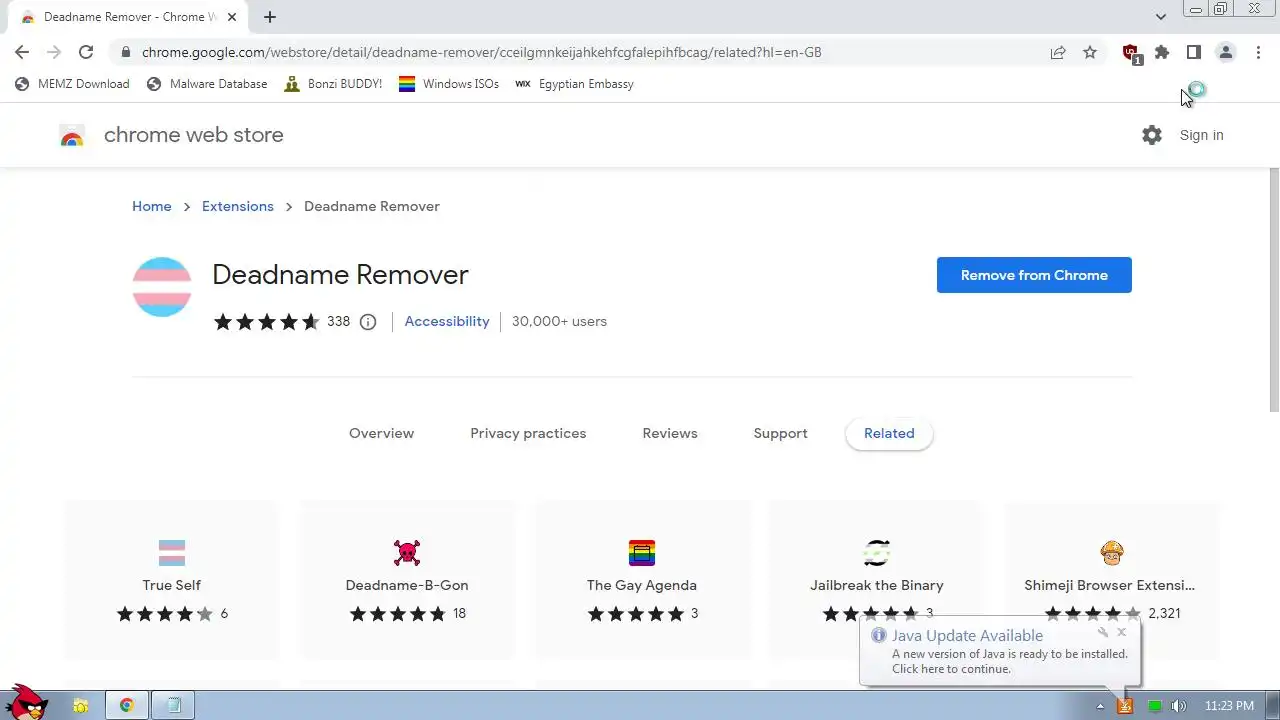The width and height of the screenshot is (1280, 720).
Task: Bookmark this page with the star icon
Action: 1090,52
